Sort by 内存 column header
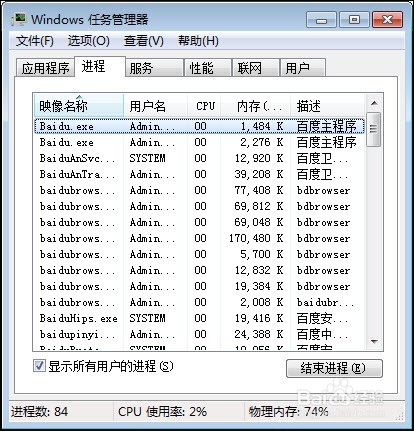Image resolution: width=414 pixels, height=431 pixels. click(256, 106)
